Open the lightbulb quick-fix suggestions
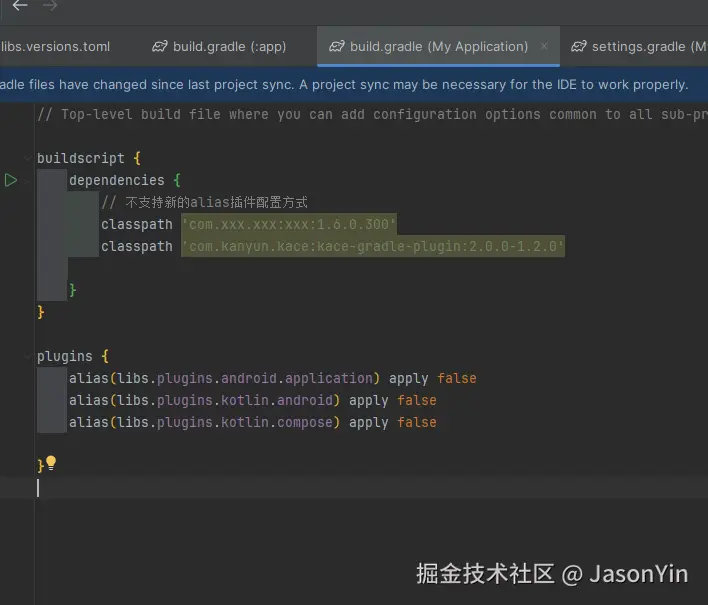The width and height of the screenshot is (708, 605). [x=51, y=463]
